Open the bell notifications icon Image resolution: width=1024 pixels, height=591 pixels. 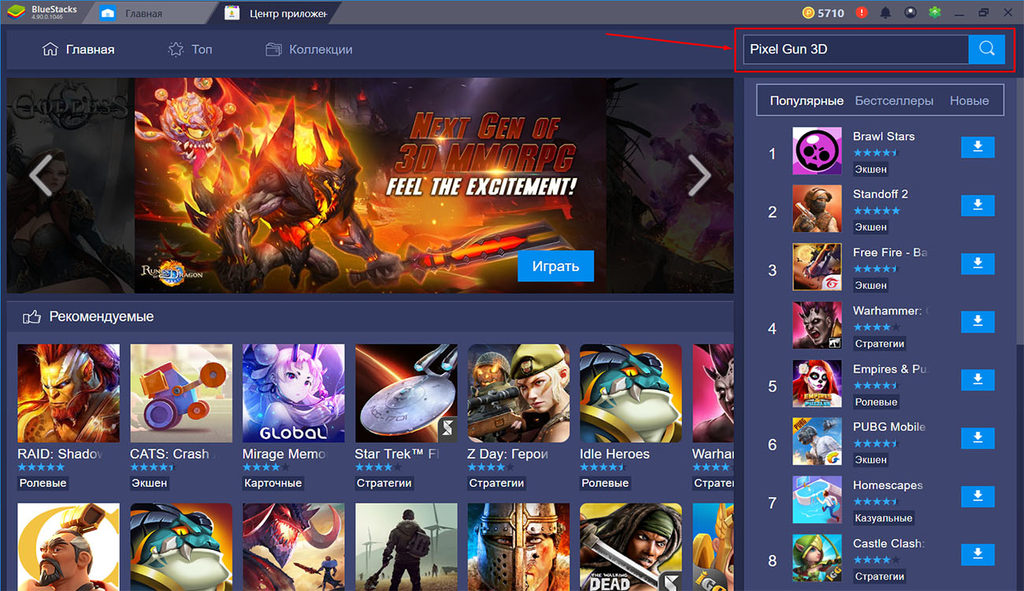886,12
